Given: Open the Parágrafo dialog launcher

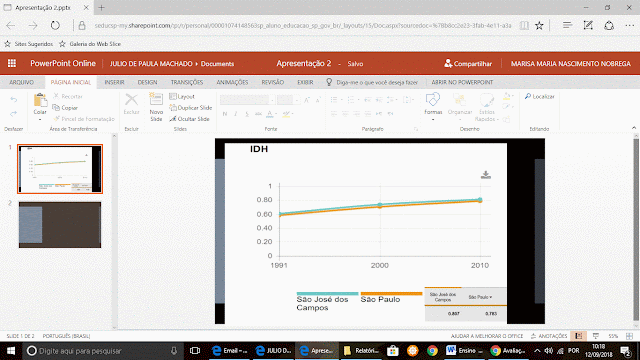Looking at the screenshot, I should tap(416, 129).
